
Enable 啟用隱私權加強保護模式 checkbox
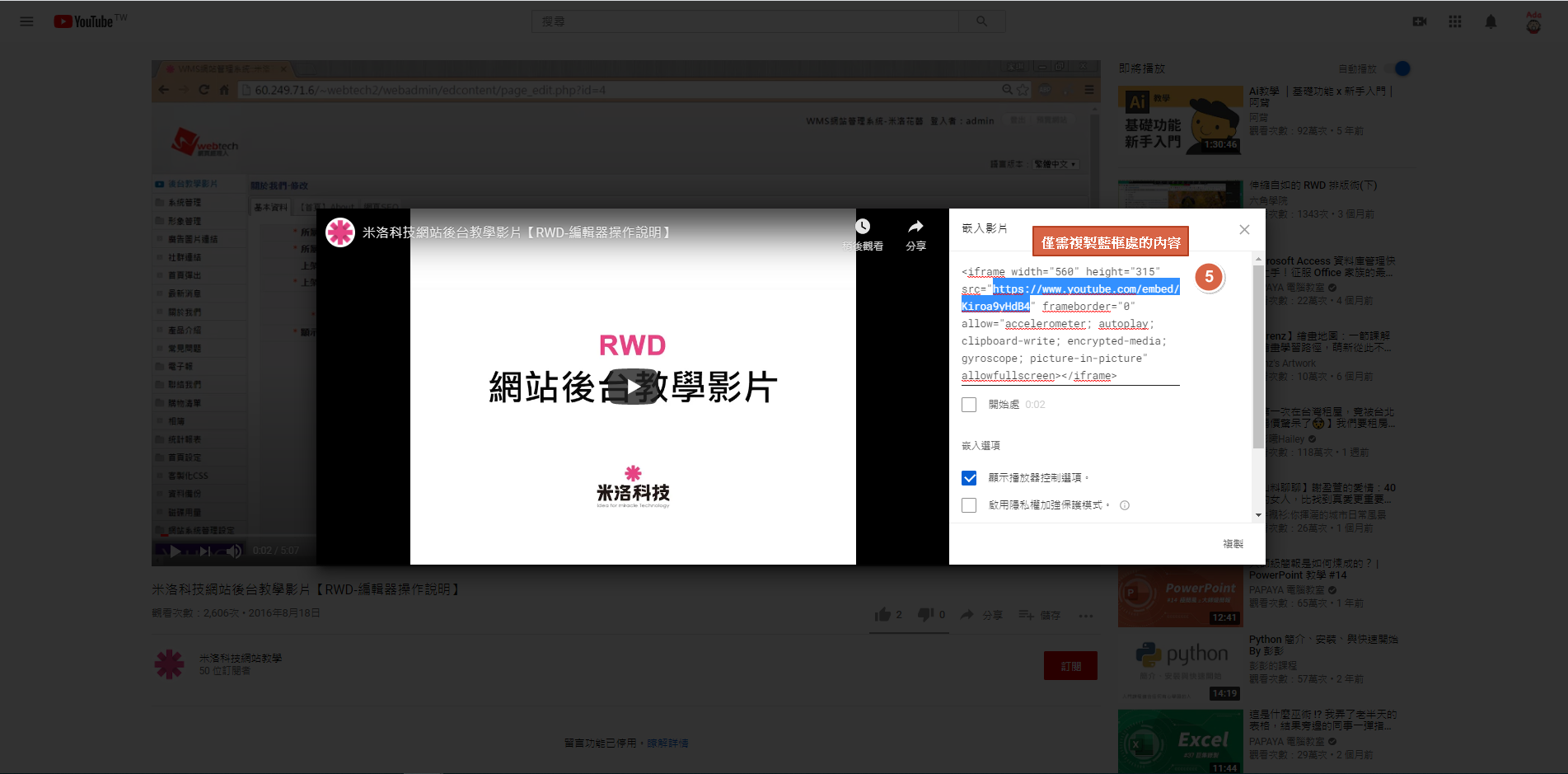pyautogui.click(x=969, y=505)
